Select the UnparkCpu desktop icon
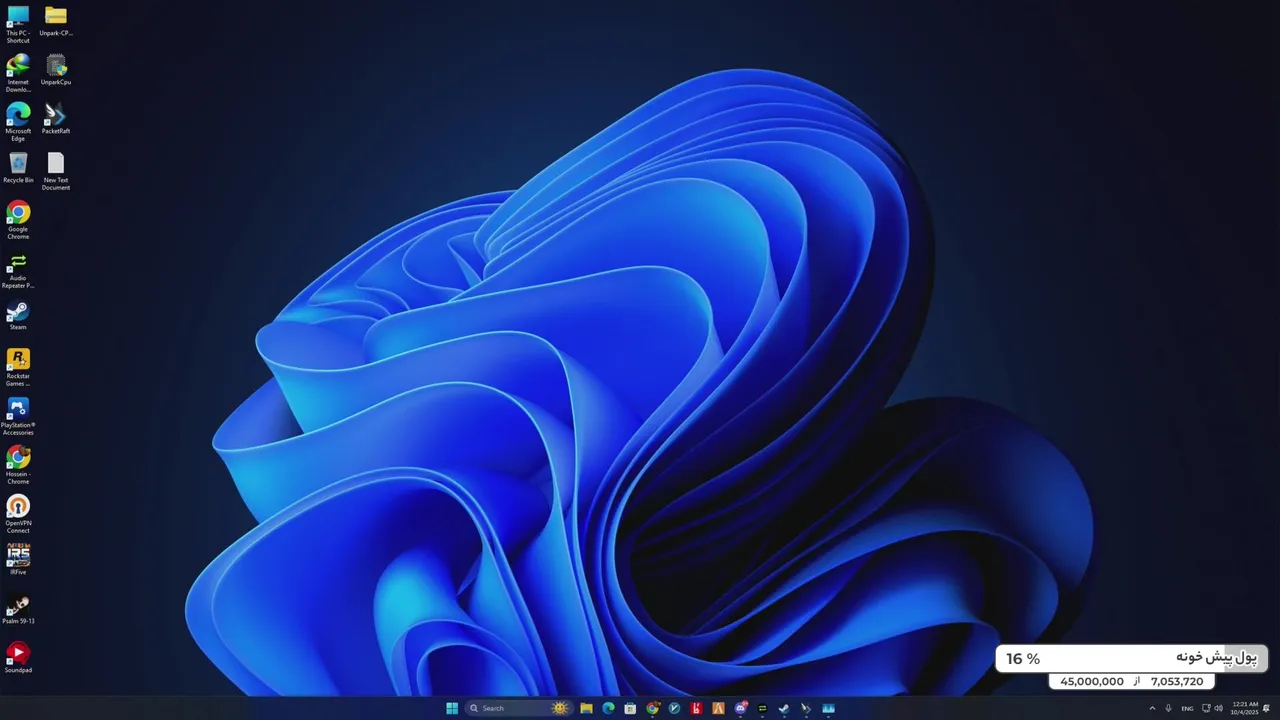The image size is (1280, 720). pyautogui.click(x=56, y=70)
